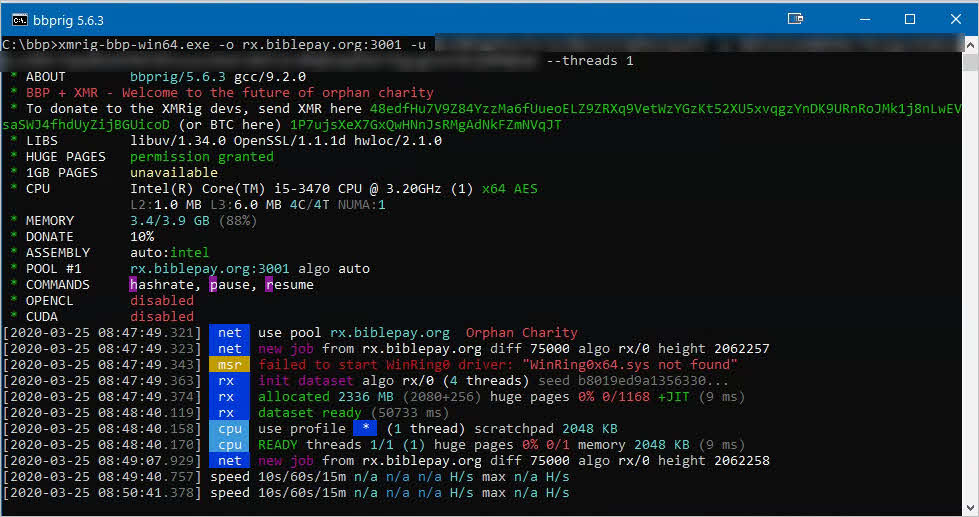Click the scrollbar up arrow
The width and height of the screenshot is (979, 517).
click(x=970, y=45)
